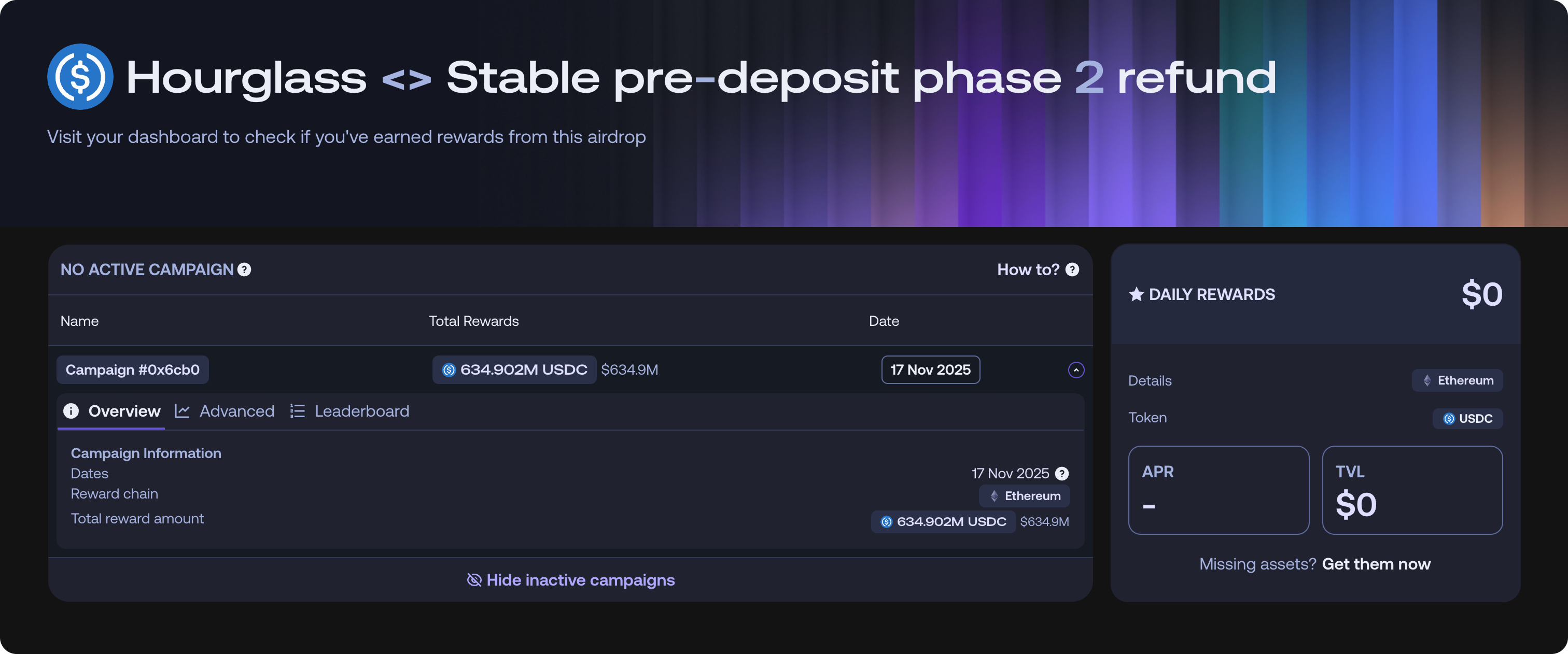Click the 634.902M USDC total rewards chip
This screenshot has height=654, width=1568.
pos(514,370)
